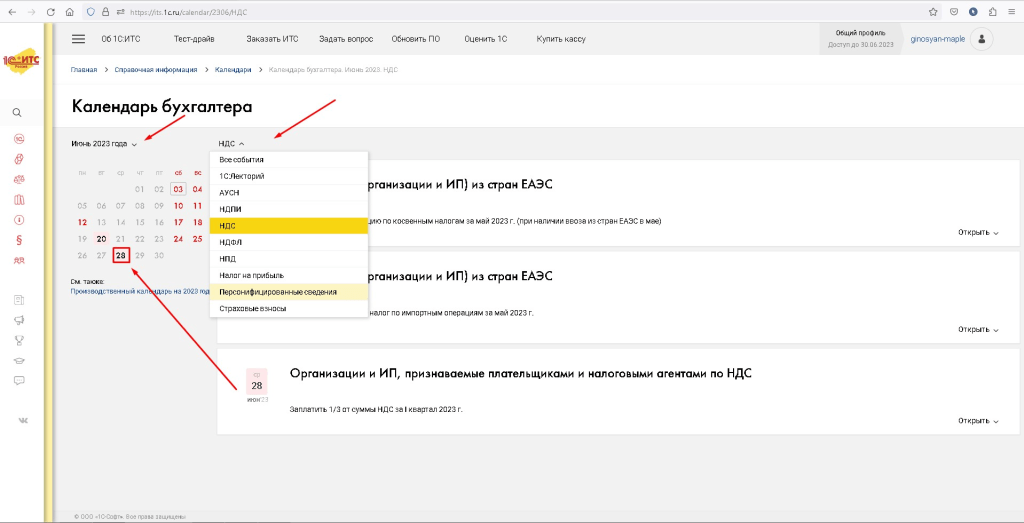Click the search magnifier icon in sidebar

click(18, 113)
